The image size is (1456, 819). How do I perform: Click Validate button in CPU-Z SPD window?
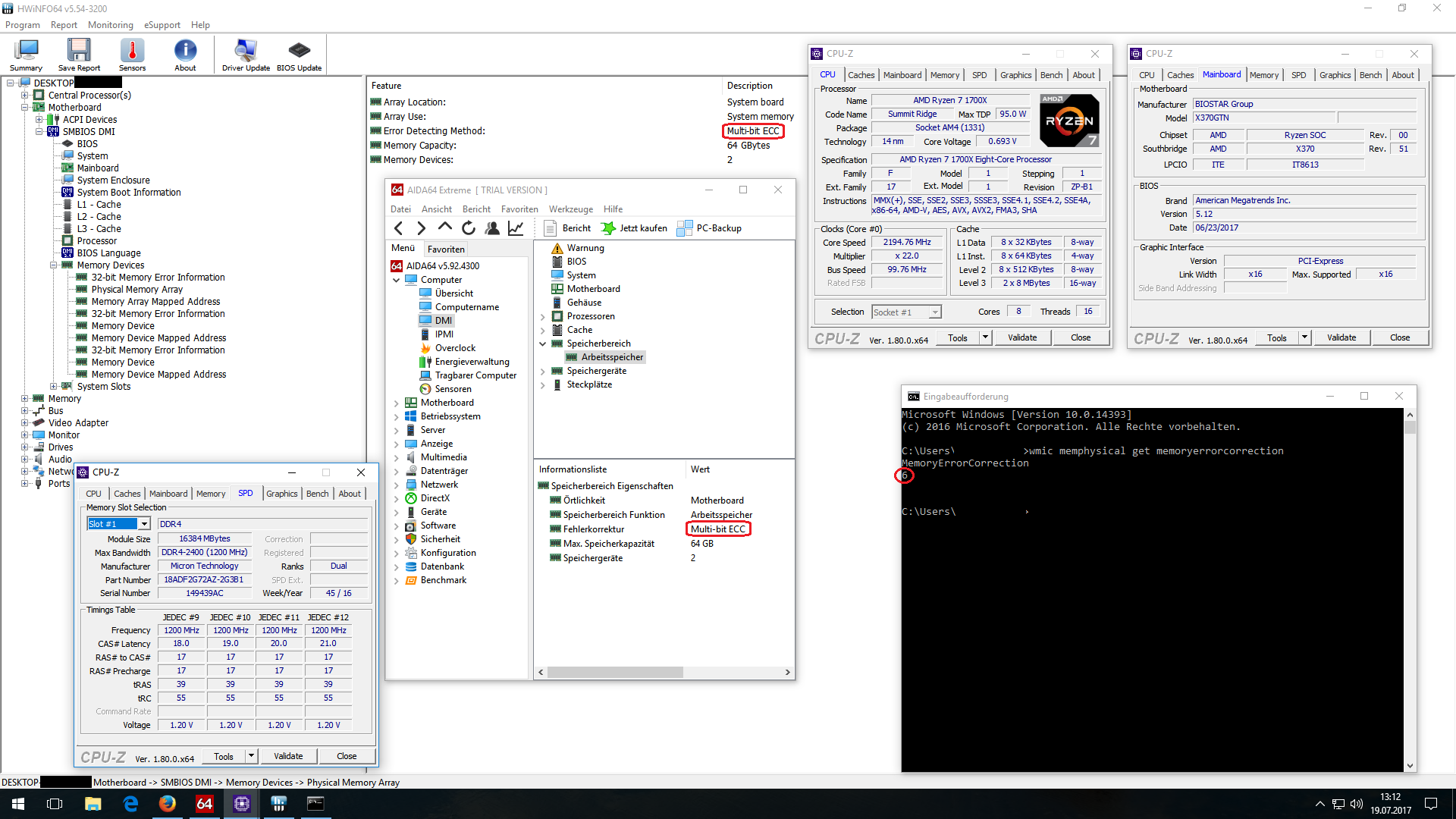click(x=288, y=756)
